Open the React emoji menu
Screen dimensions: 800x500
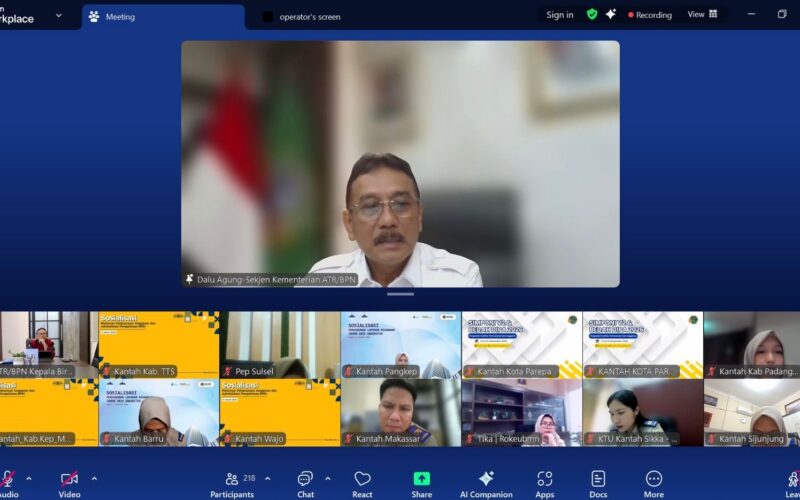[362, 481]
